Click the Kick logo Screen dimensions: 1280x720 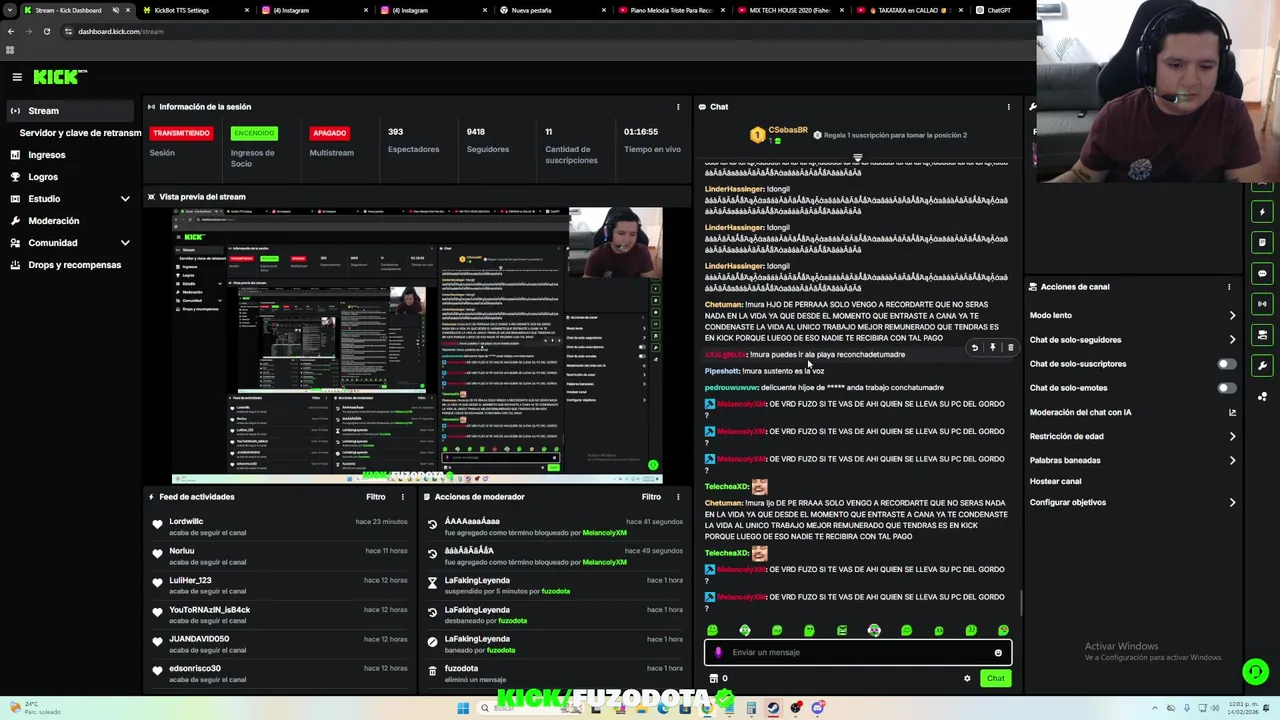pyautogui.click(x=60, y=77)
